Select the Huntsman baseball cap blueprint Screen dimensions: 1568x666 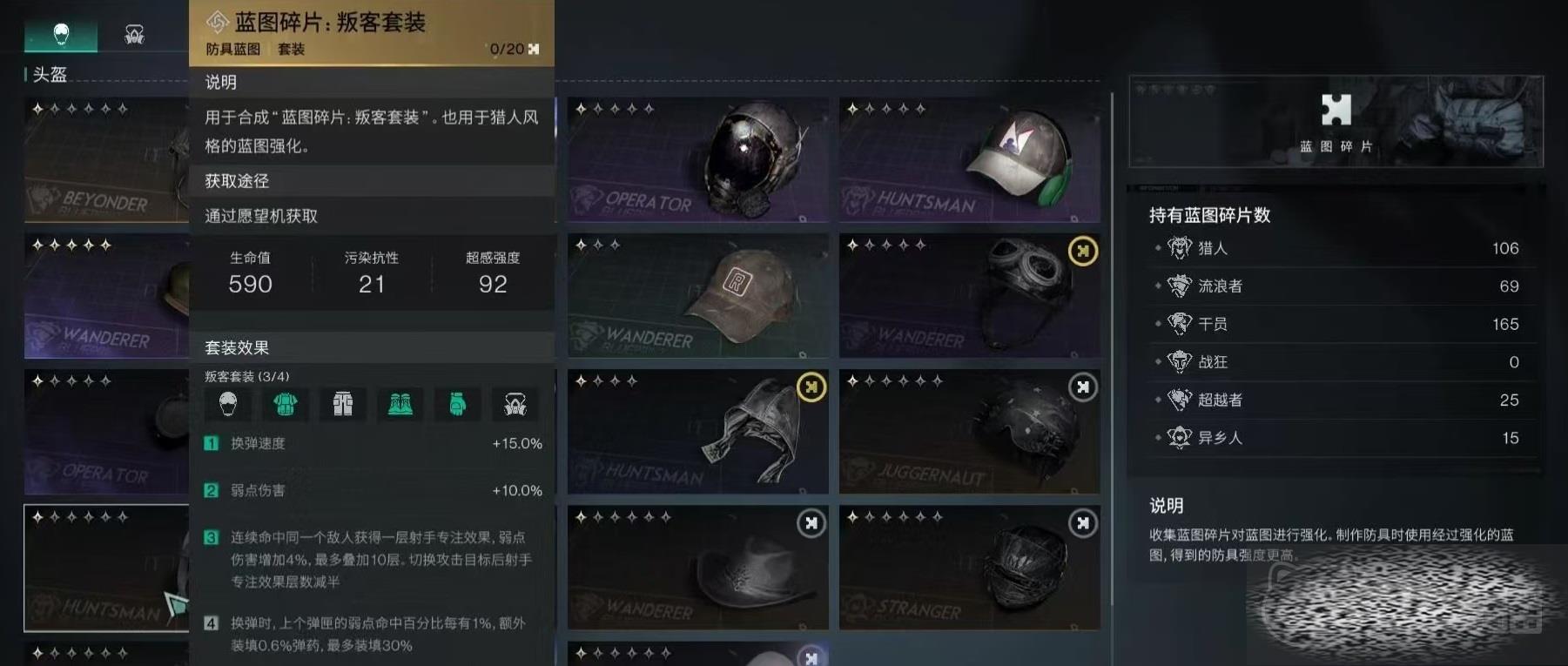970,159
